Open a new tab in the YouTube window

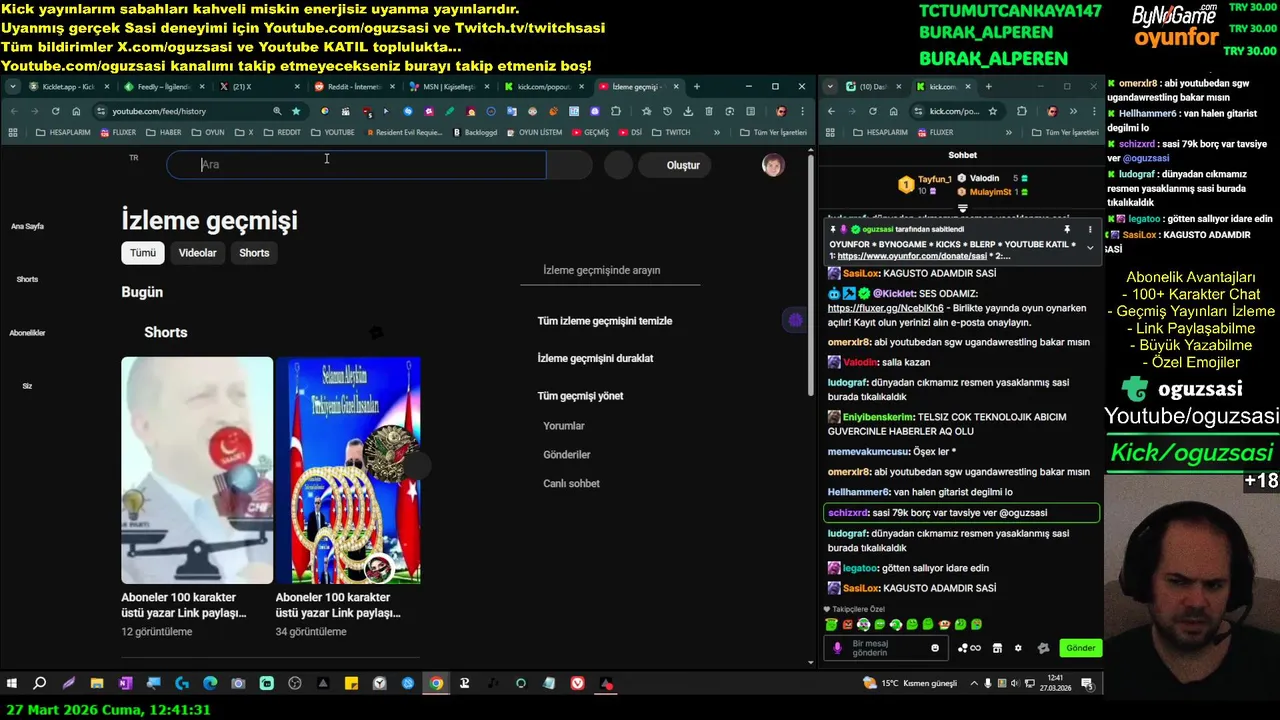pyautogui.click(x=697, y=87)
